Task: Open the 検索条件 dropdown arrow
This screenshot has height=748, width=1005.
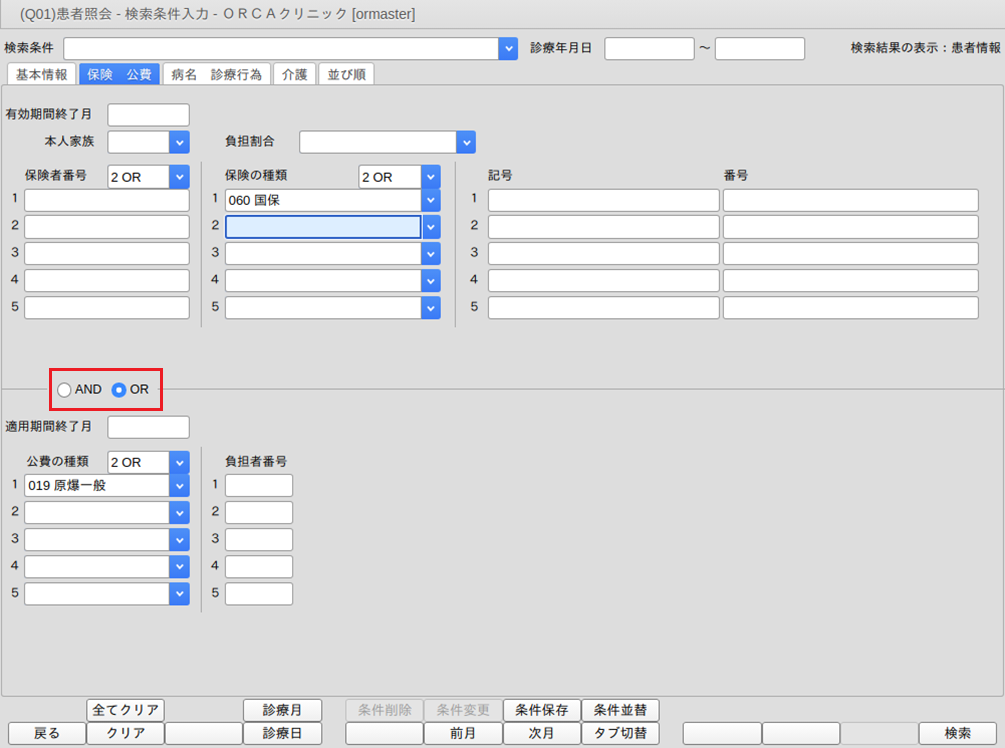Action: tap(508, 48)
